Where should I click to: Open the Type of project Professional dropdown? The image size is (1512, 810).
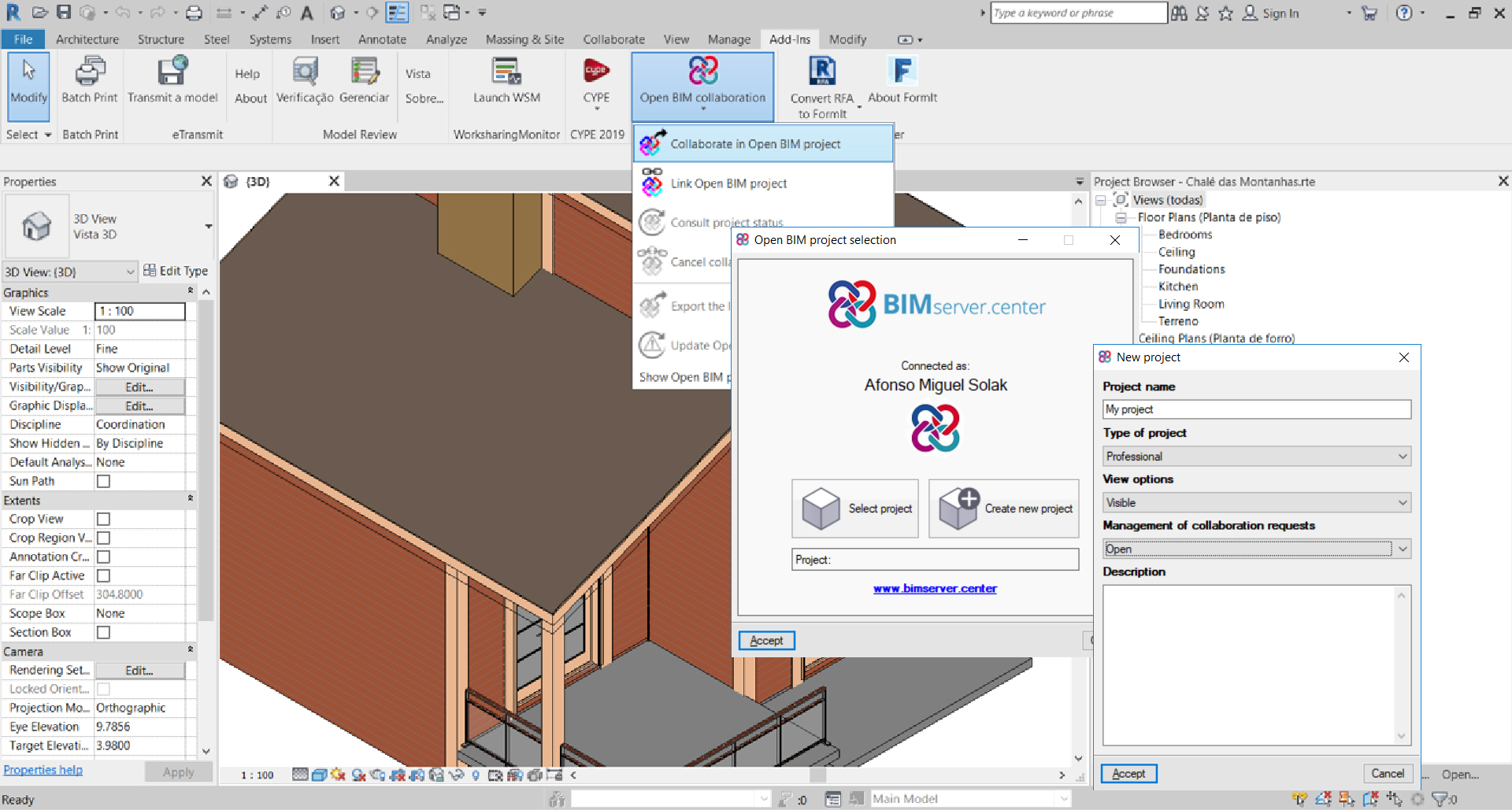click(1255, 457)
